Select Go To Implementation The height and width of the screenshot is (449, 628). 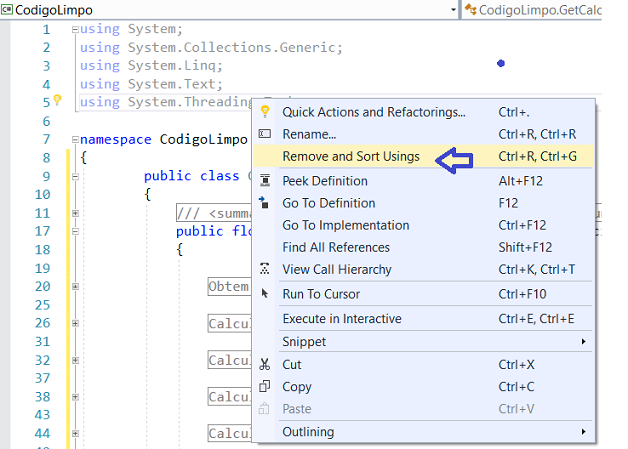click(345, 225)
